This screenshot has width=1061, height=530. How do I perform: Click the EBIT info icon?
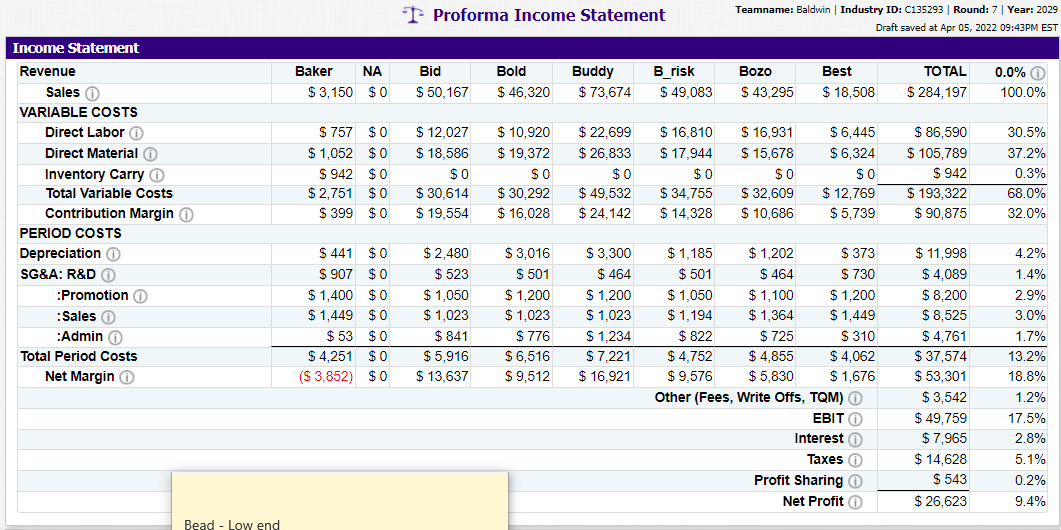click(x=855, y=420)
